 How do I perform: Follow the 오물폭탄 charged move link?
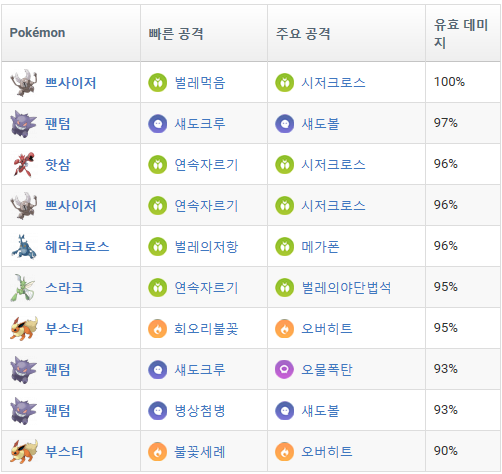click(x=327, y=370)
